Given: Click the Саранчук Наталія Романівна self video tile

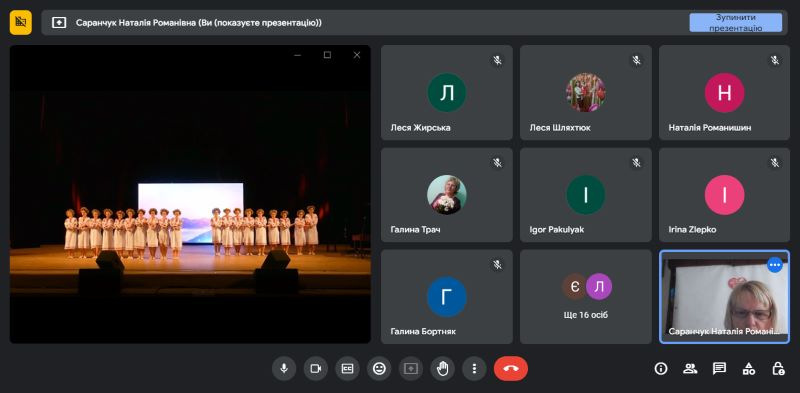Looking at the screenshot, I should [x=724, y=297].
